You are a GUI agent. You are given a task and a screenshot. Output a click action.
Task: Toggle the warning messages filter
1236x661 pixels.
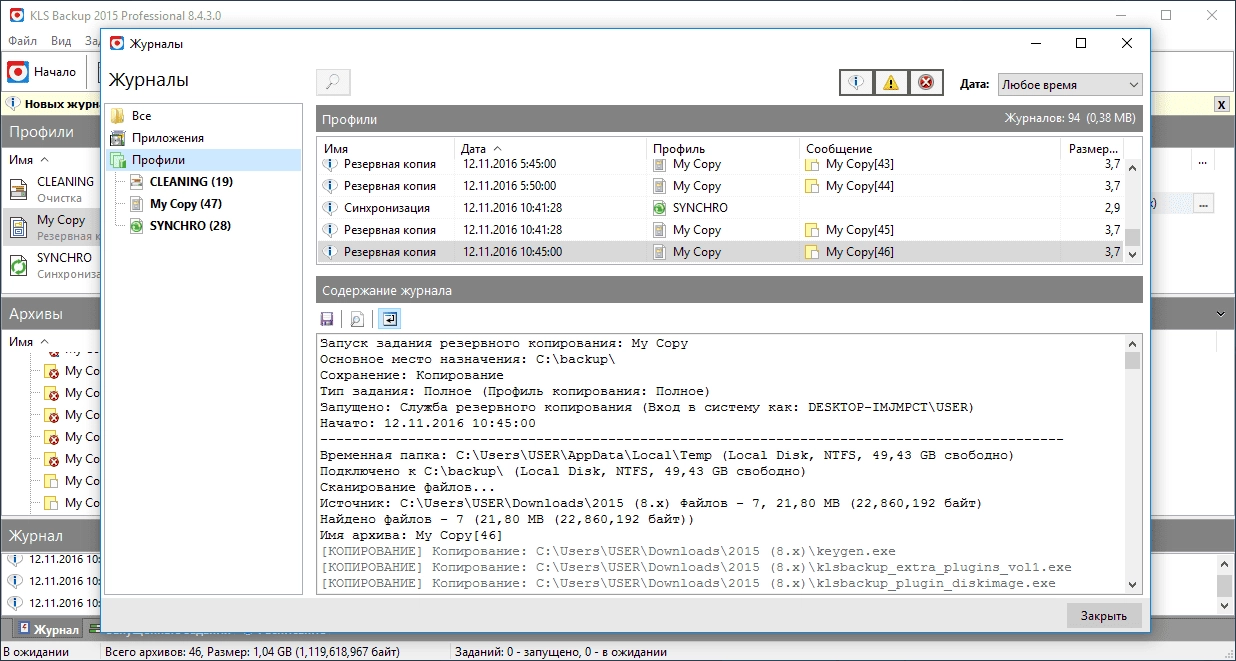pyautogui.click(x=890, y=83)
